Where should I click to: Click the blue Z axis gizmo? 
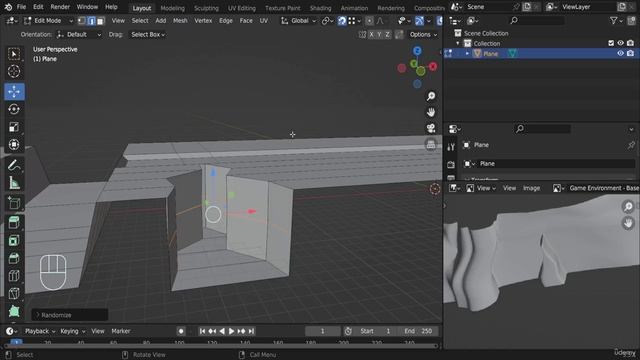click(417, 51)
